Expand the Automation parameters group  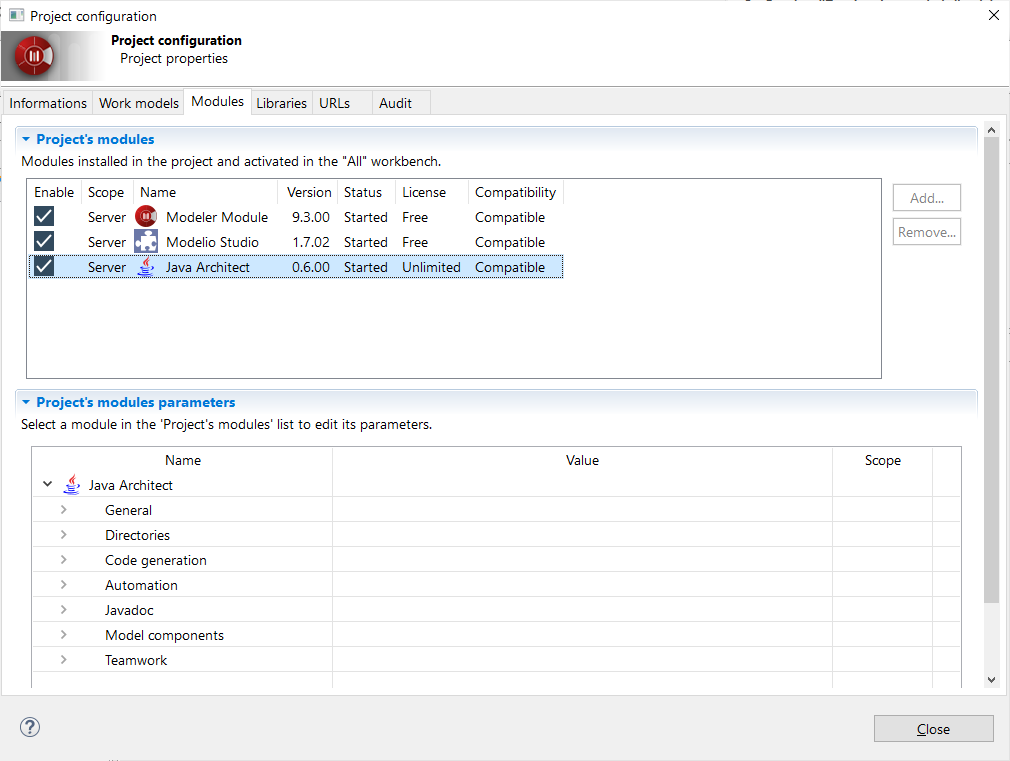(63, 585)
